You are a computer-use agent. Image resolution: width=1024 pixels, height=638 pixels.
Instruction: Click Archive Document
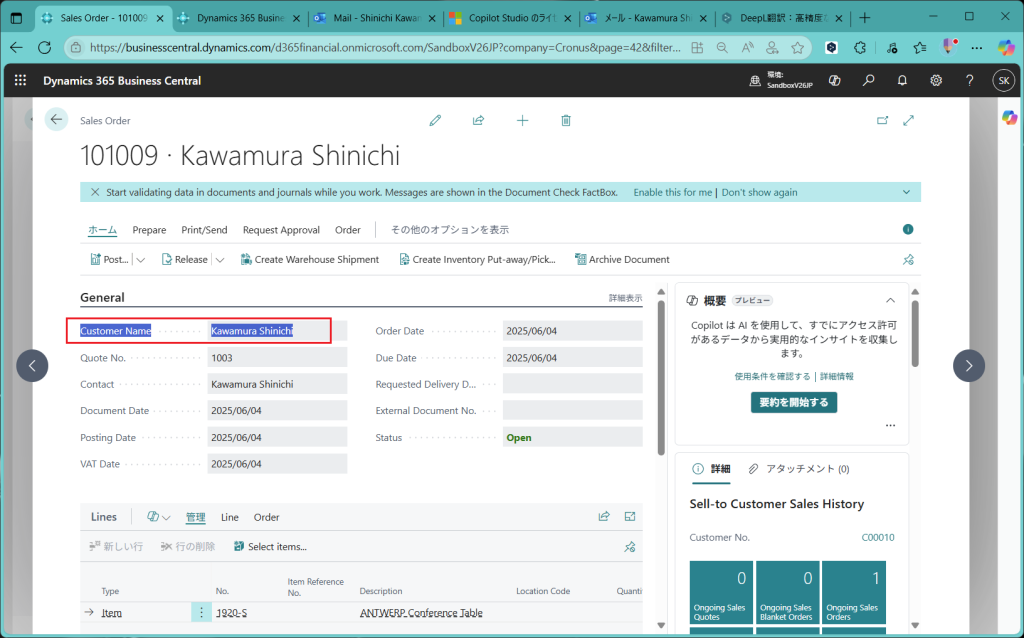[x=622, y=259]
